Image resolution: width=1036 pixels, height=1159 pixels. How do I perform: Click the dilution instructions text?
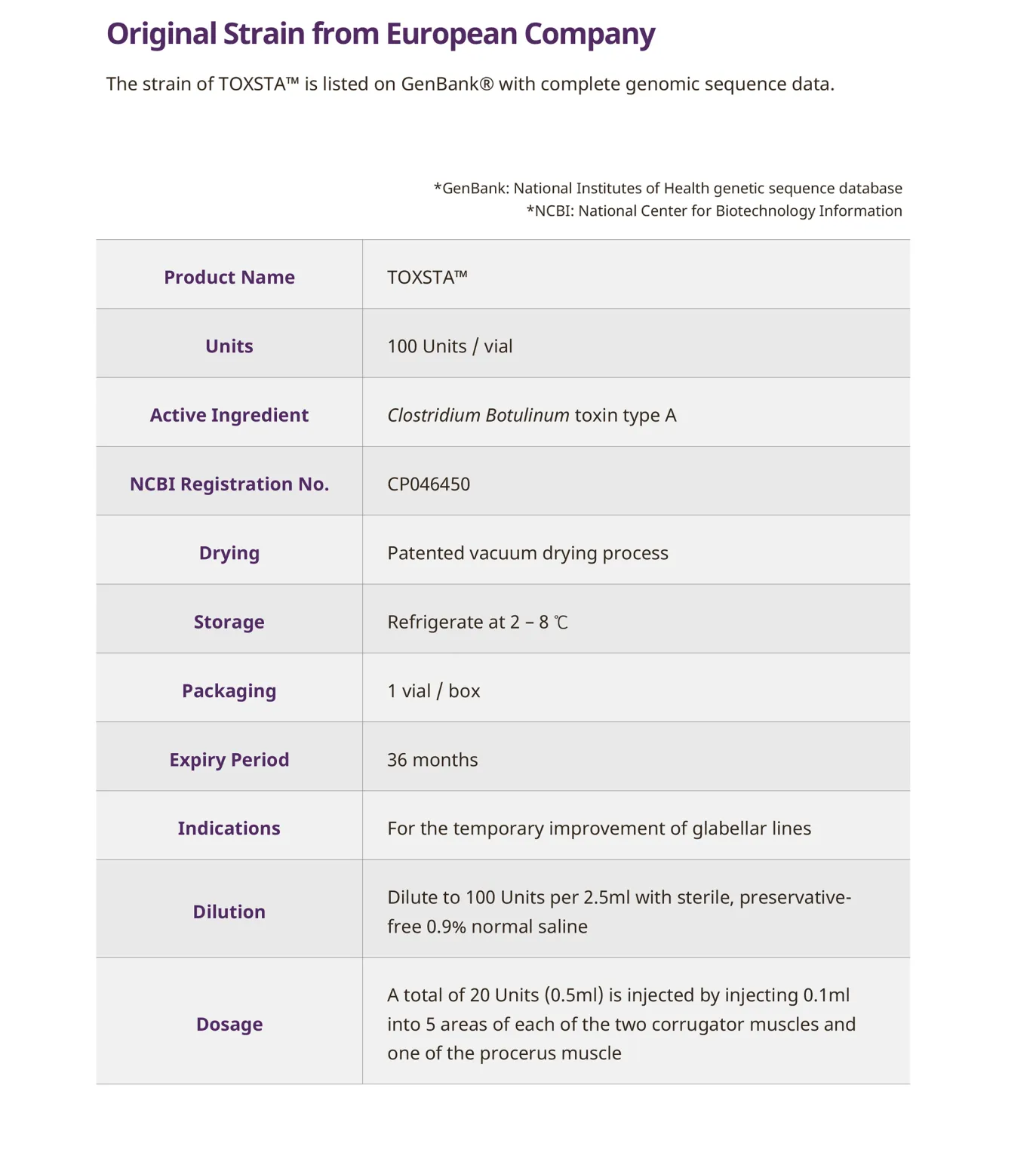(619, 912)
